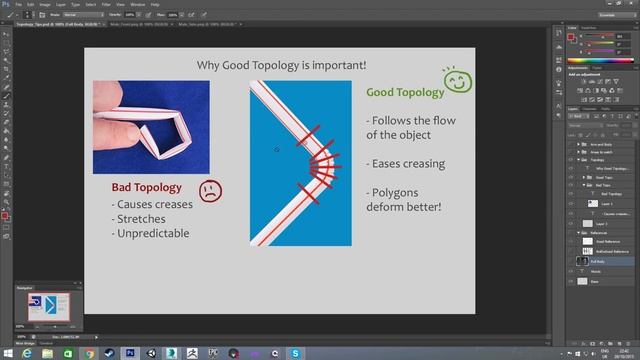Select the Rectangle shape tool
Image resolution: width=640 pixels, height=360 pixels.
6,184
